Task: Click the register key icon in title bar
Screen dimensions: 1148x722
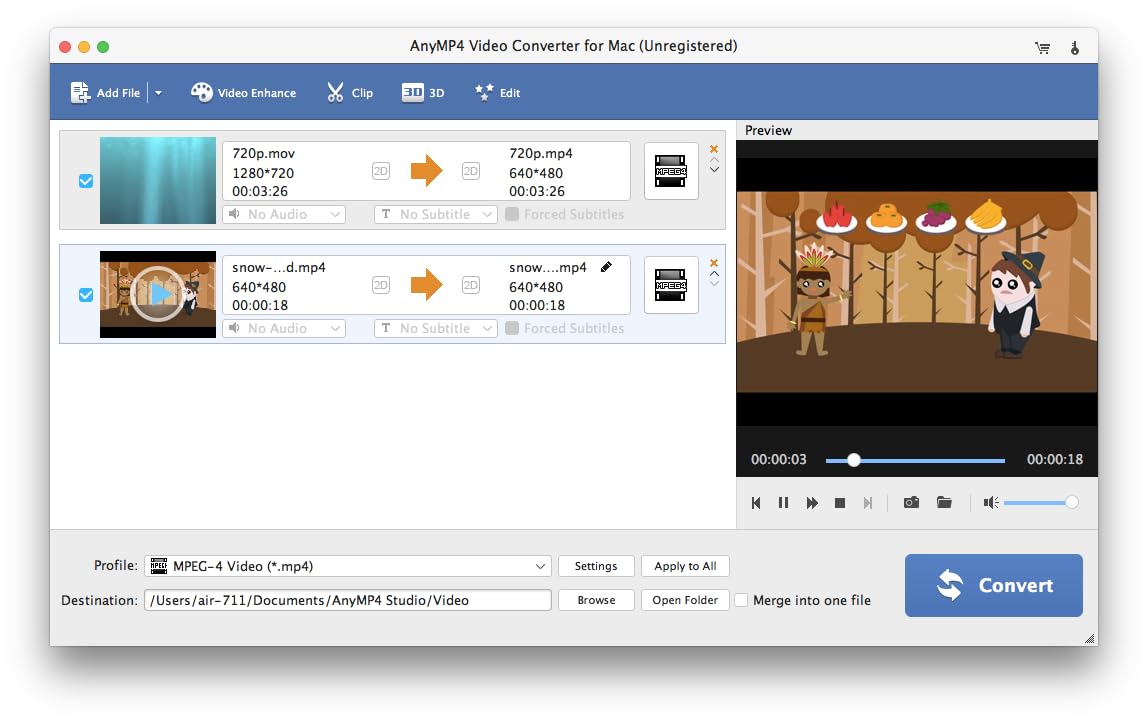Action: click(x=1075, y=47)
